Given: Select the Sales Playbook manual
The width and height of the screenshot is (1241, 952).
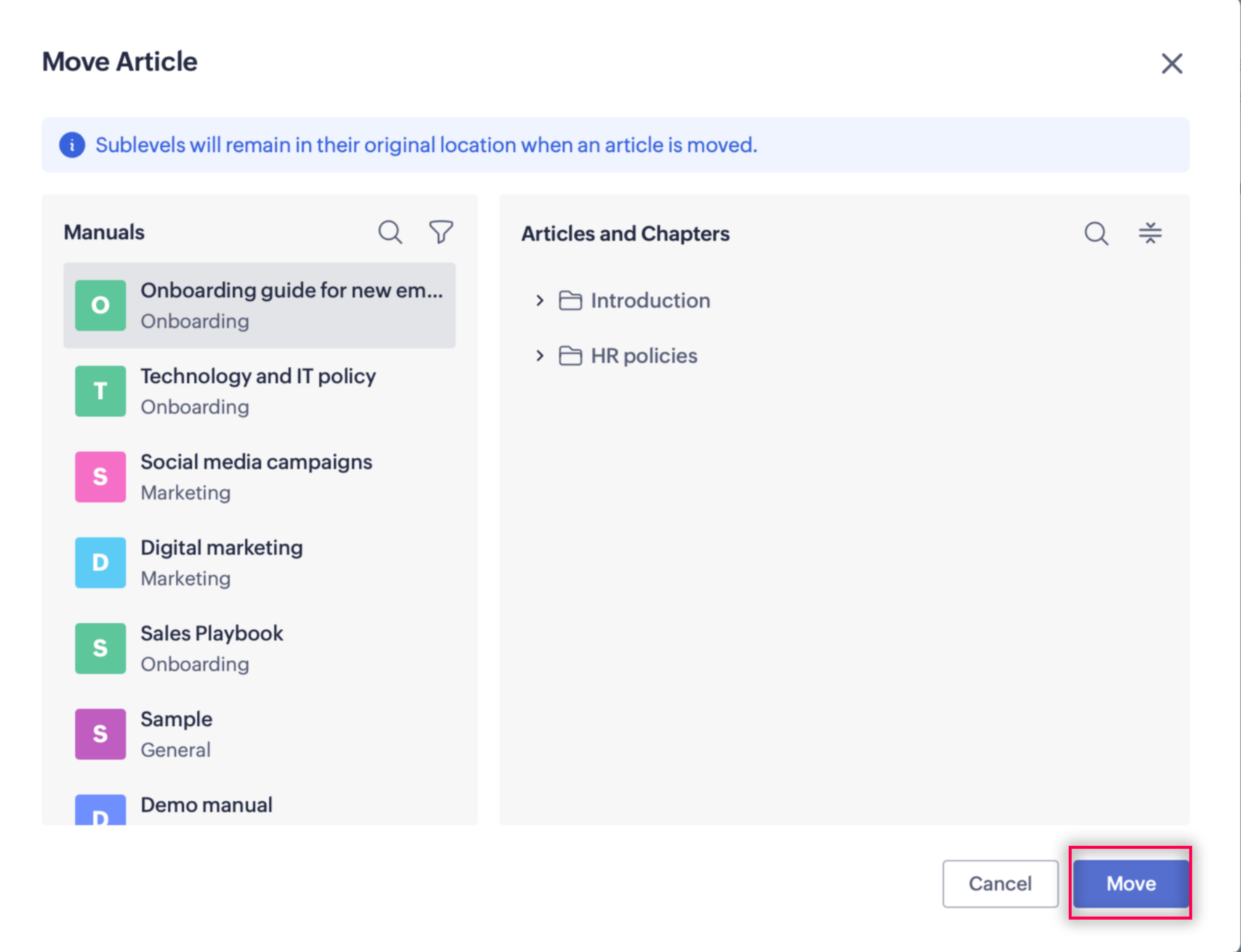Looking at the screenshot, I should pyautogui.click(x=211, y=647).
